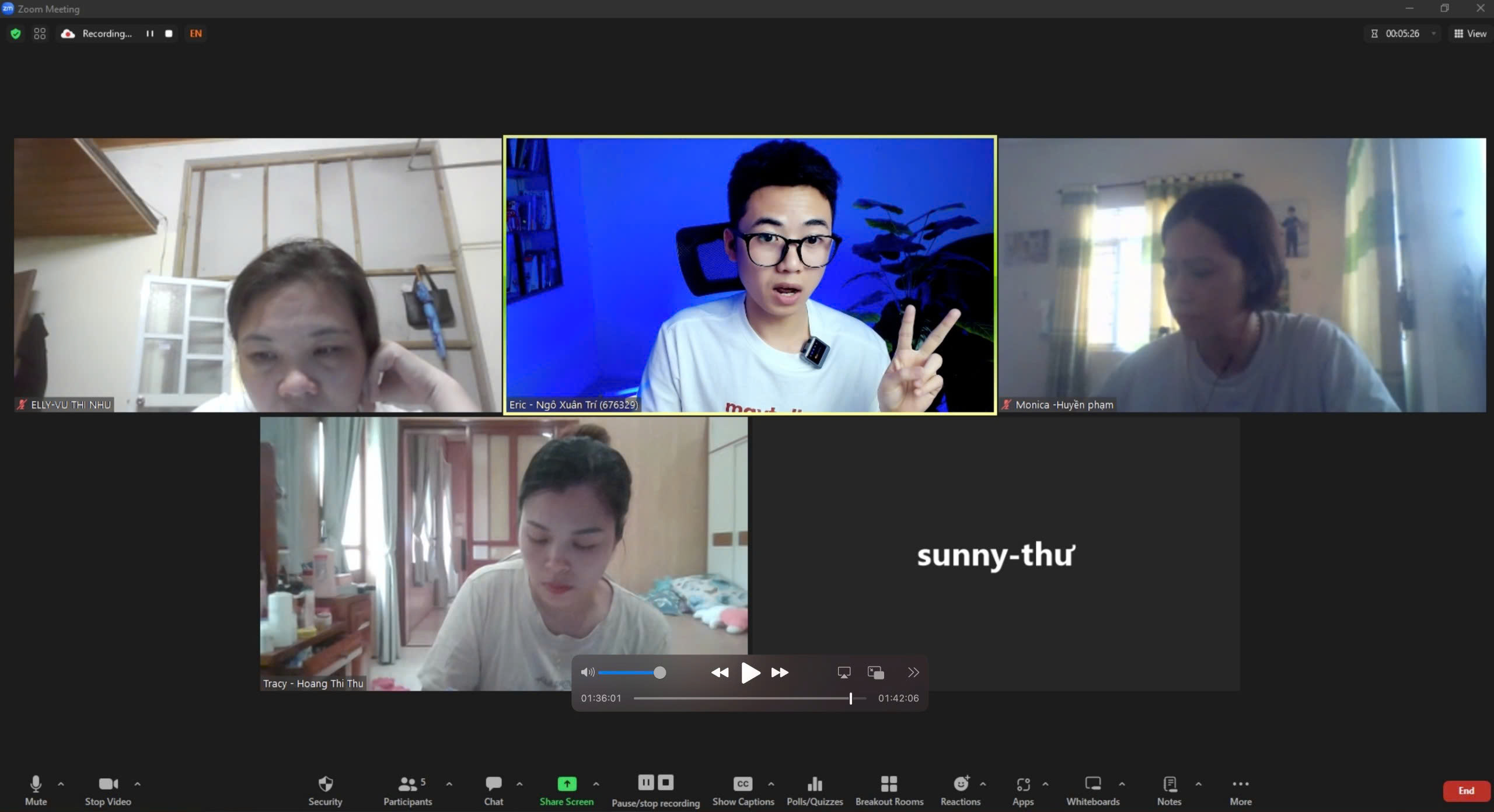1494x812 pixels.
Task: Click the red End button
Action: point(1465,791)
